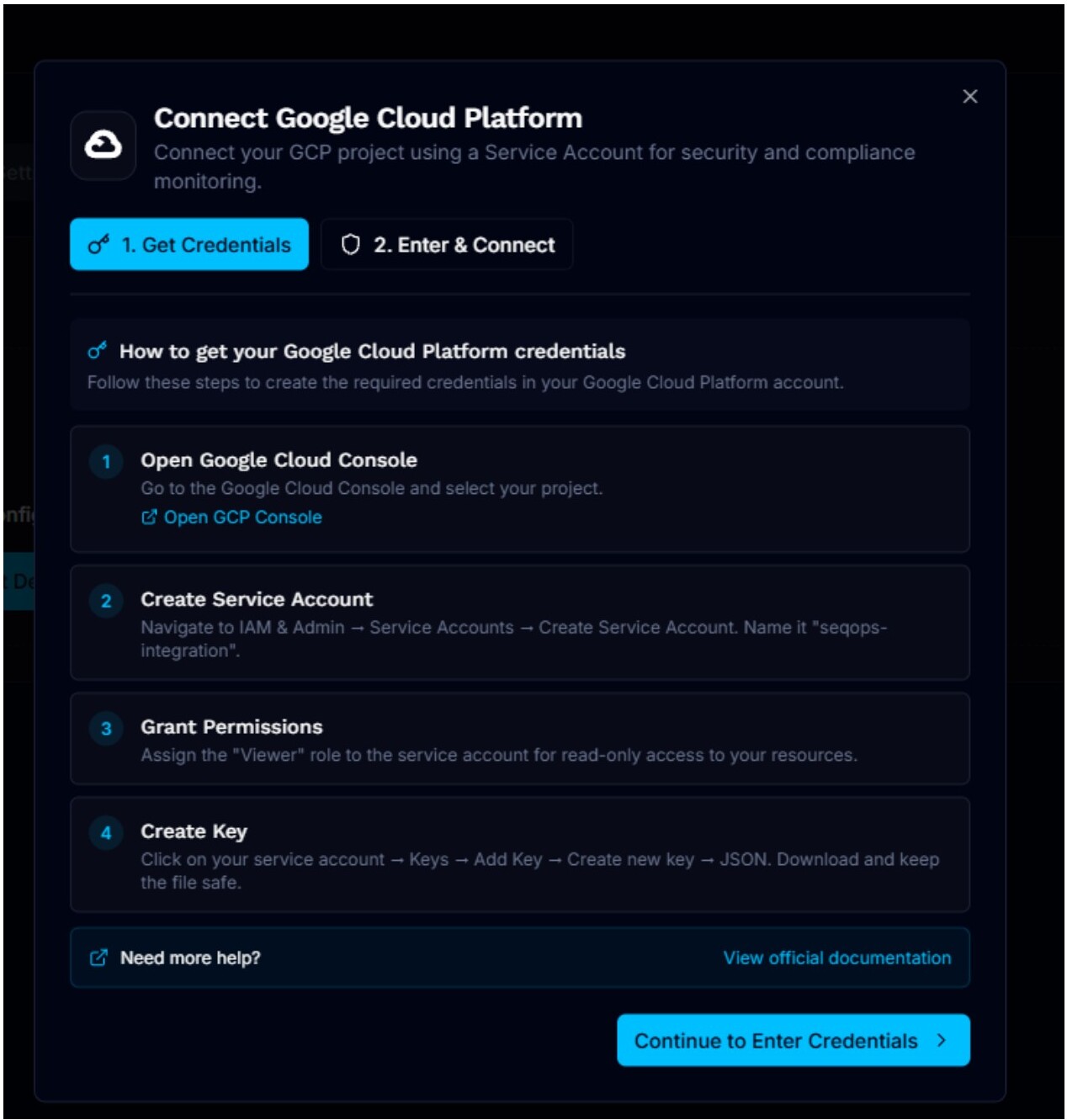Click the Navigate to IAM & Admin instruction

514,639
